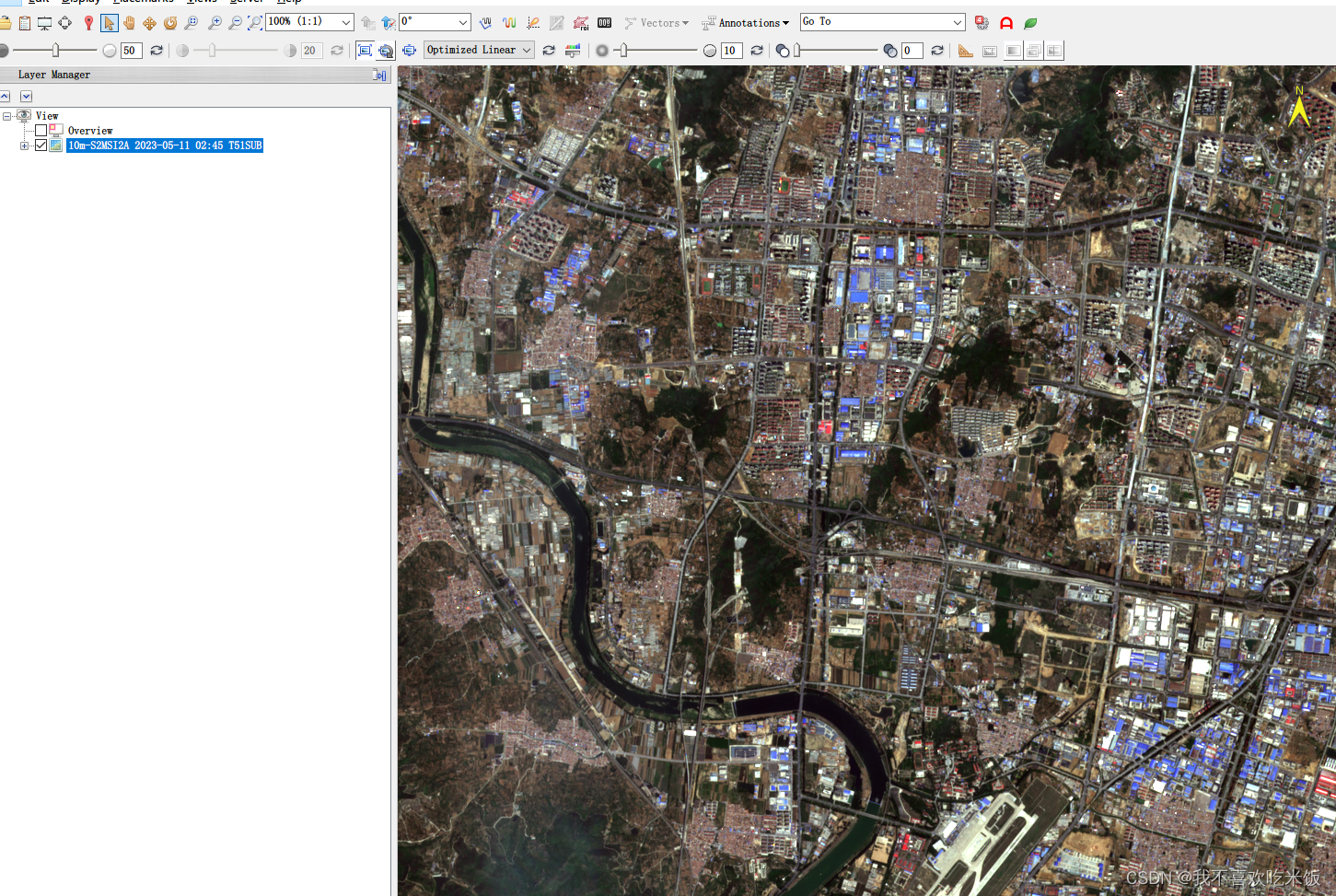Adjust the contrast slider handle
The width and height of the screenshot is (1336, 896).
pyautogui.click(x=212, y=51)
